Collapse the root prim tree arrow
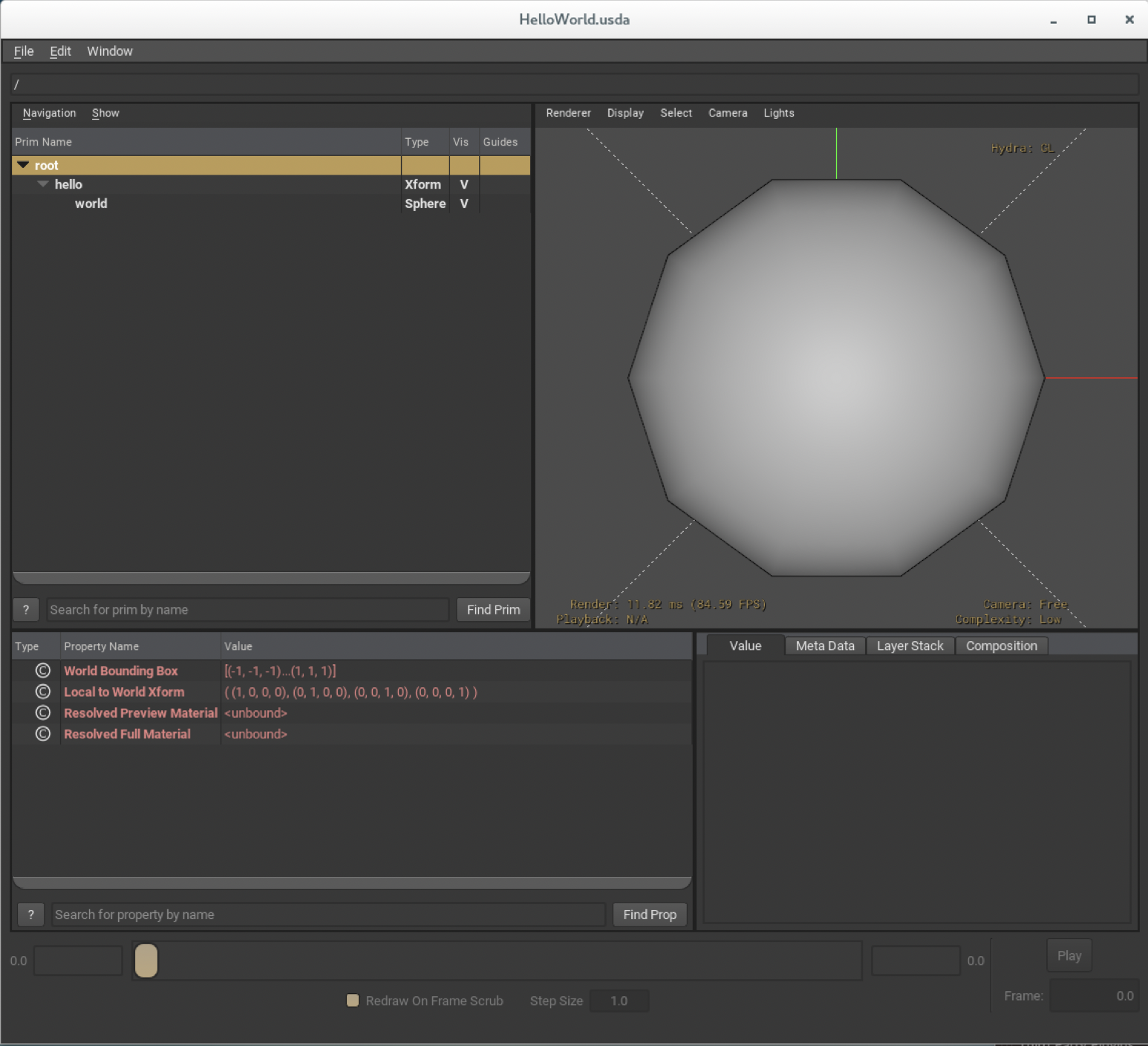1148x1046 pixels. 23,165
